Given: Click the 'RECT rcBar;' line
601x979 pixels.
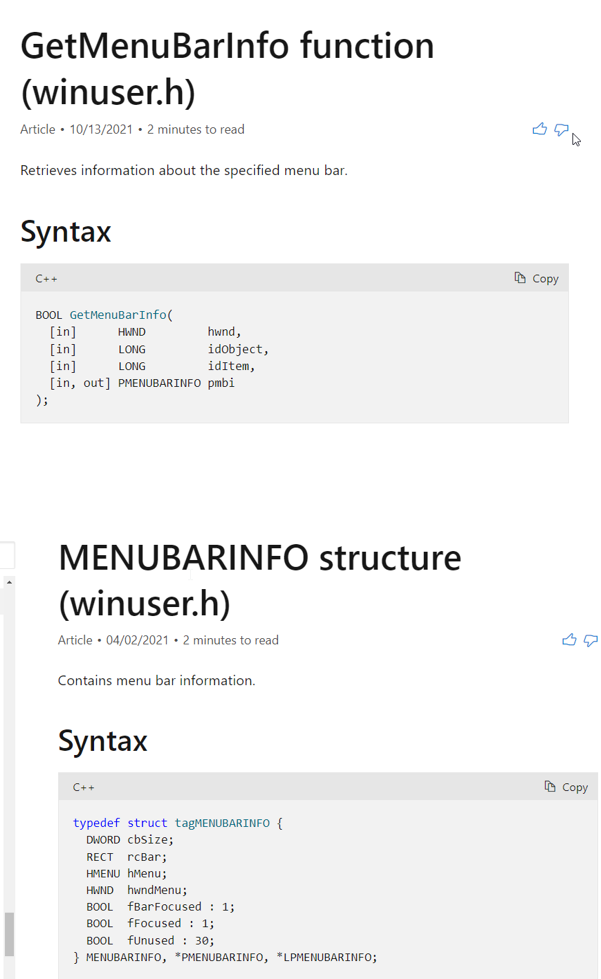Looking at the screenshot, I should [127, 857].
